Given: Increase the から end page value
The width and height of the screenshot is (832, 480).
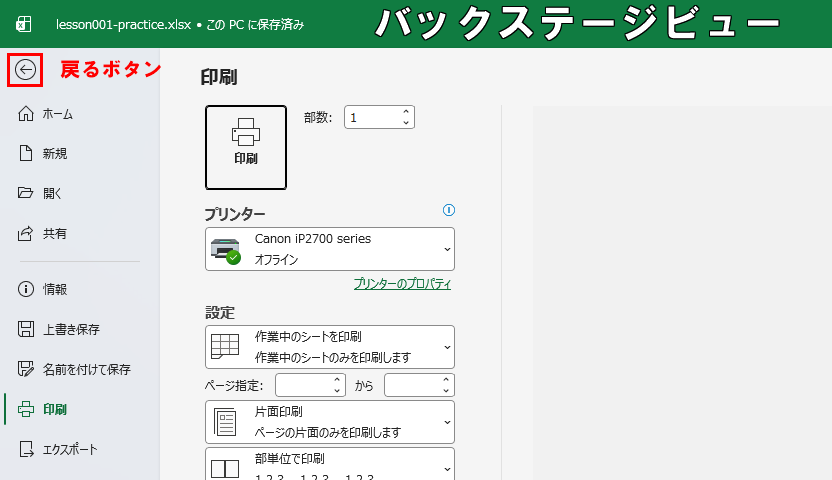Looking at the screenshot, I should [x=446, y=380].
